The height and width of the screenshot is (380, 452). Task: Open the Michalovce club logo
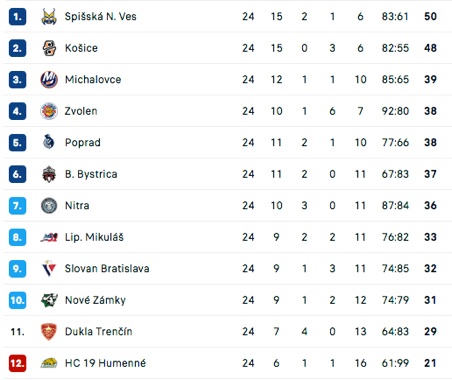[x=49, y=80]
